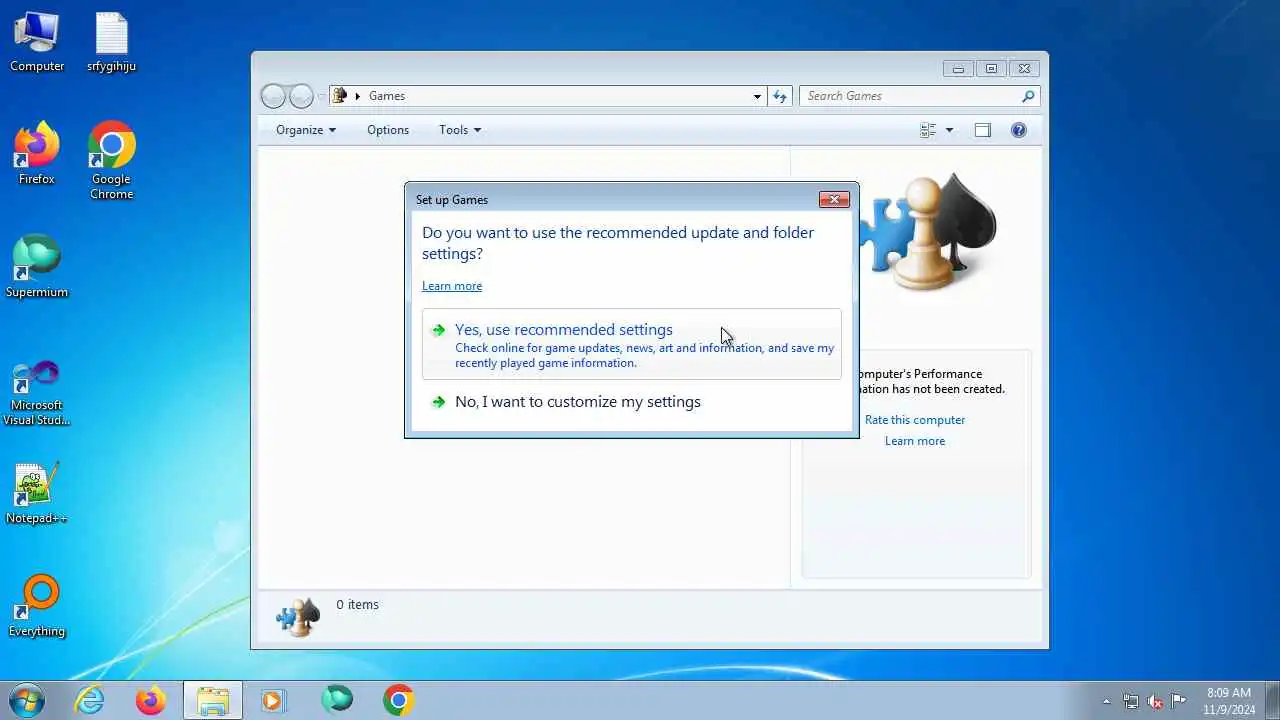This screenshot has width=1280, height=720.
Task: Maximize the Games window
Action: [991, 69]
